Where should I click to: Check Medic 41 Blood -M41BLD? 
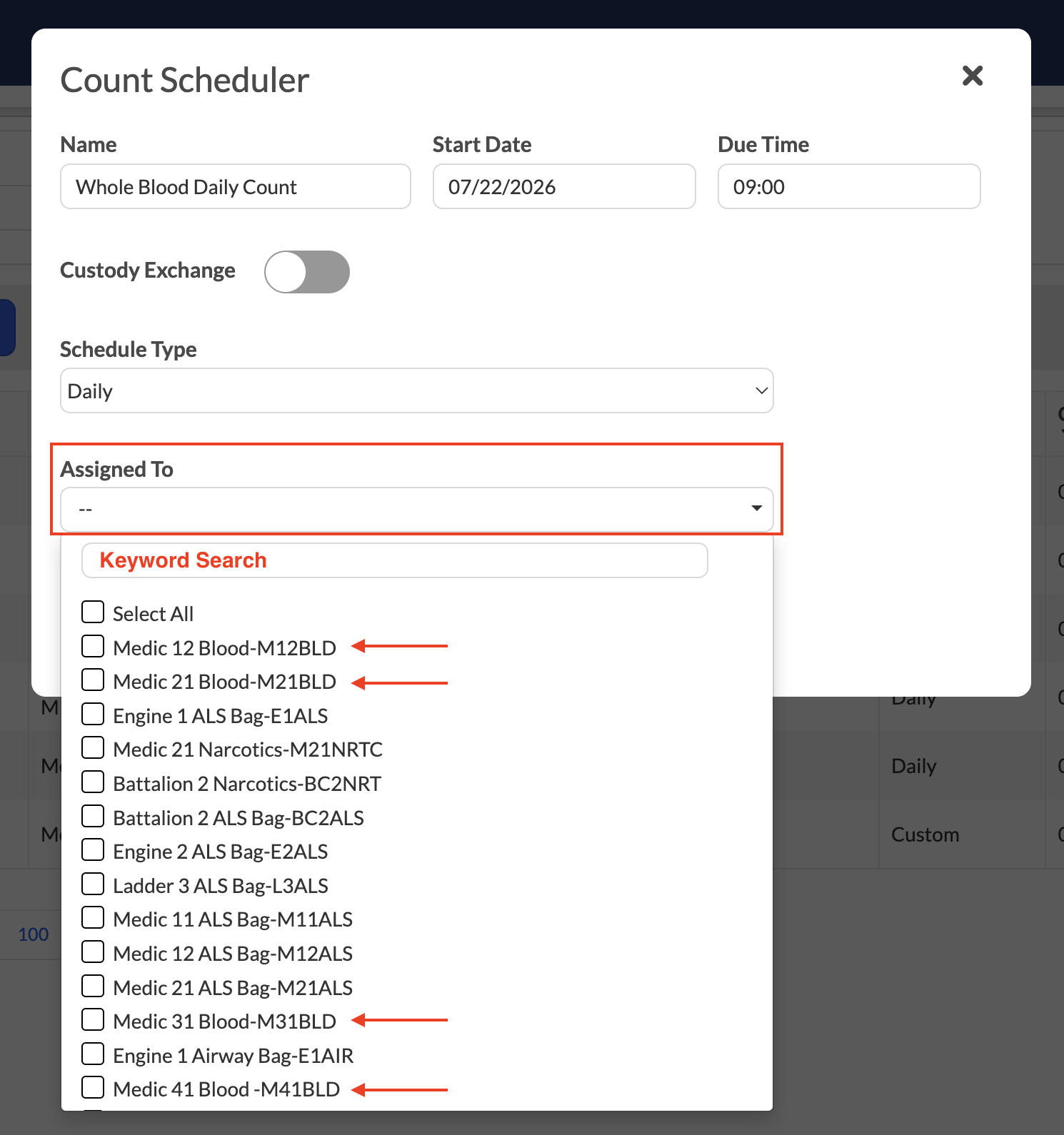[x=93, y=1087]
